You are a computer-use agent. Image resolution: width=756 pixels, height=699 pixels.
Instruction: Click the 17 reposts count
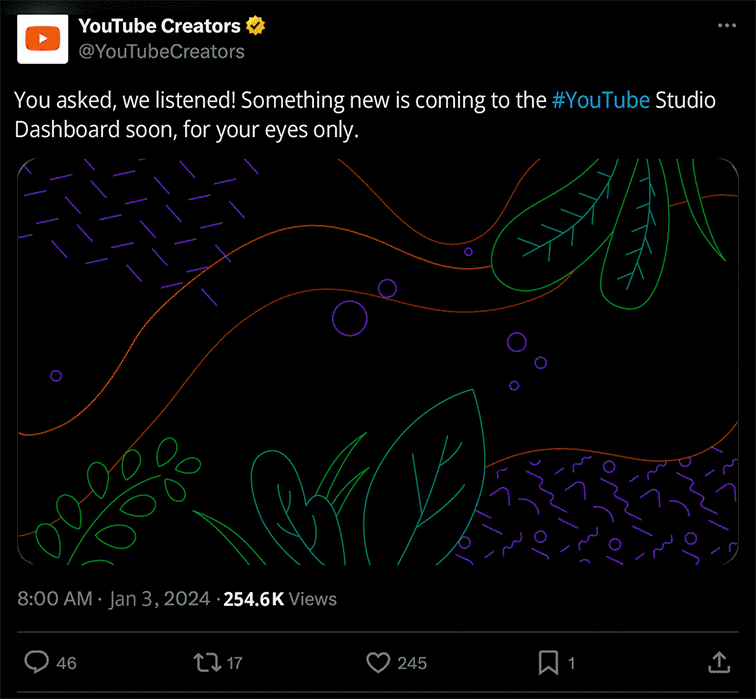234,663
